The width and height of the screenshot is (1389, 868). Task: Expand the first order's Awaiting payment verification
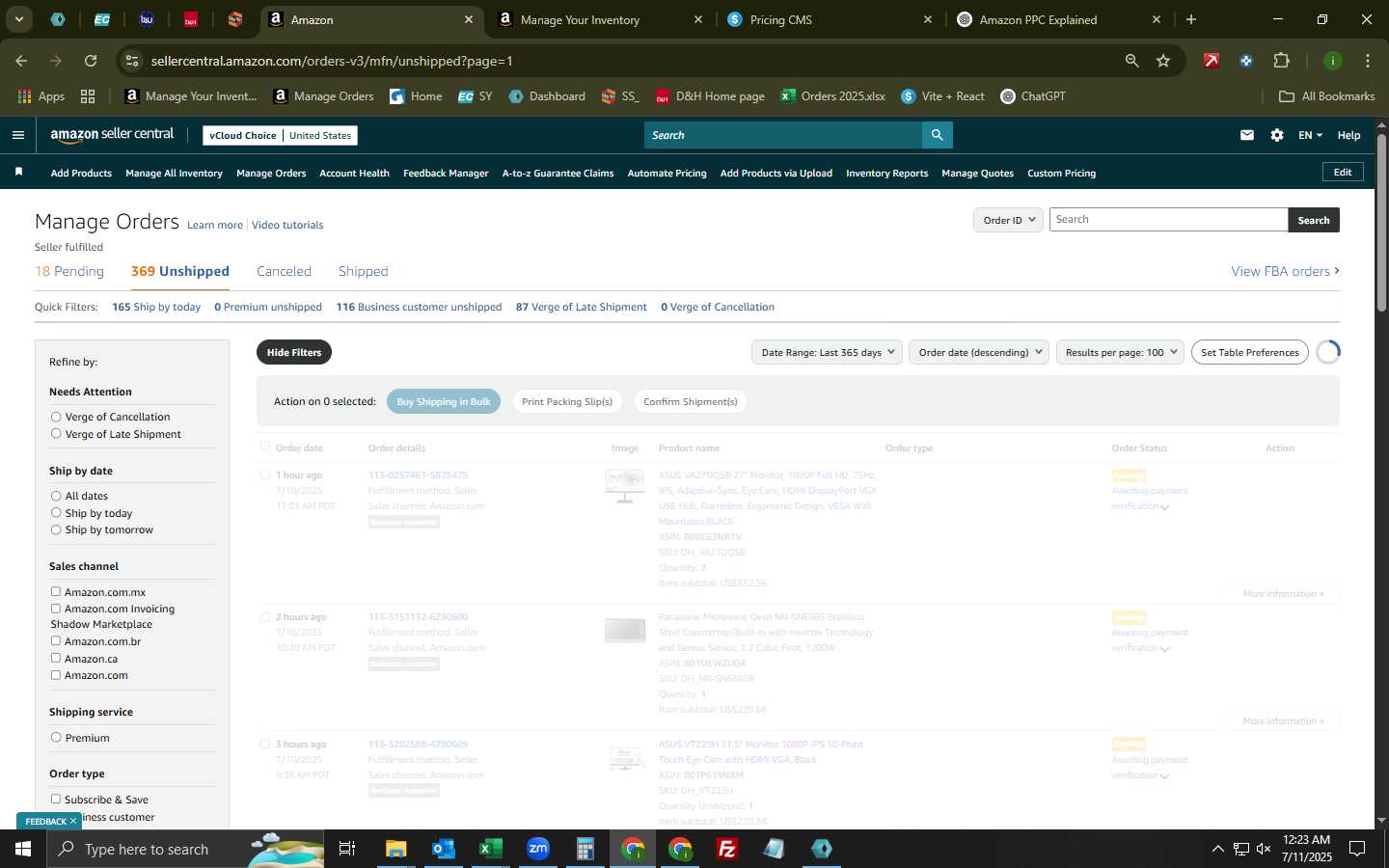point(1164,507)
